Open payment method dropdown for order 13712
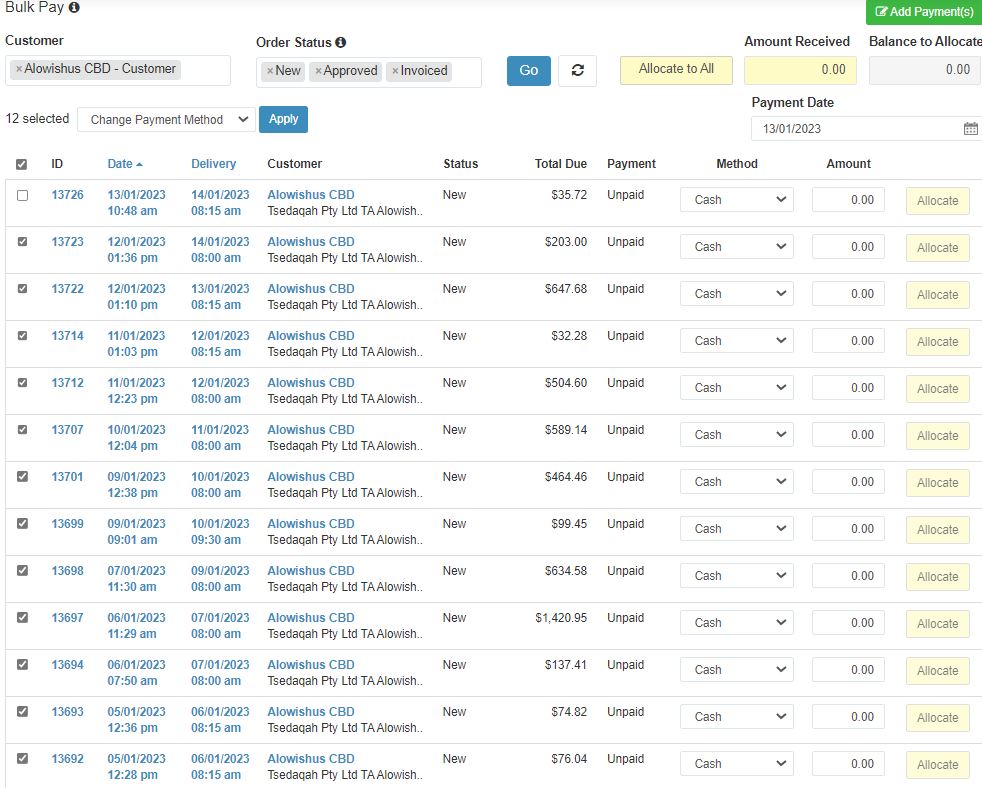 [x=736, y=388]
